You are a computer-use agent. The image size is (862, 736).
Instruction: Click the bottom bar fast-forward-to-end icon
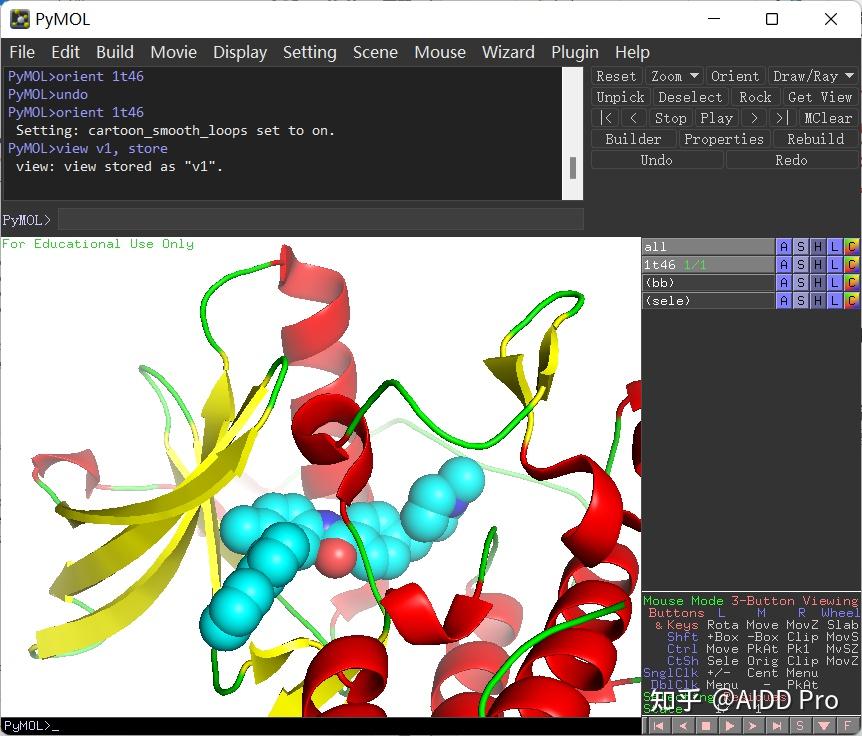776,726
